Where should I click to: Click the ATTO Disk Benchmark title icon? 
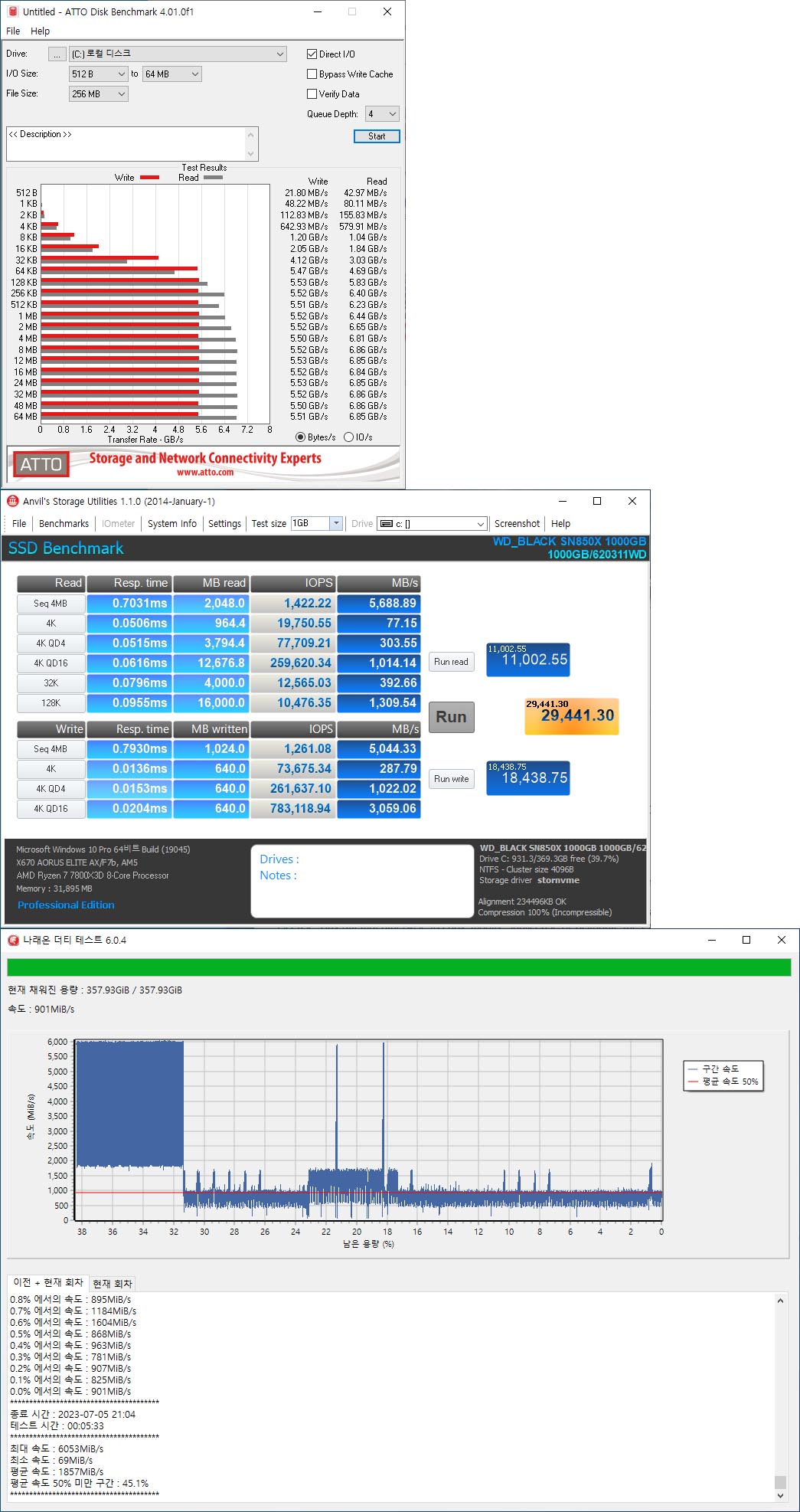click(11, 11)
